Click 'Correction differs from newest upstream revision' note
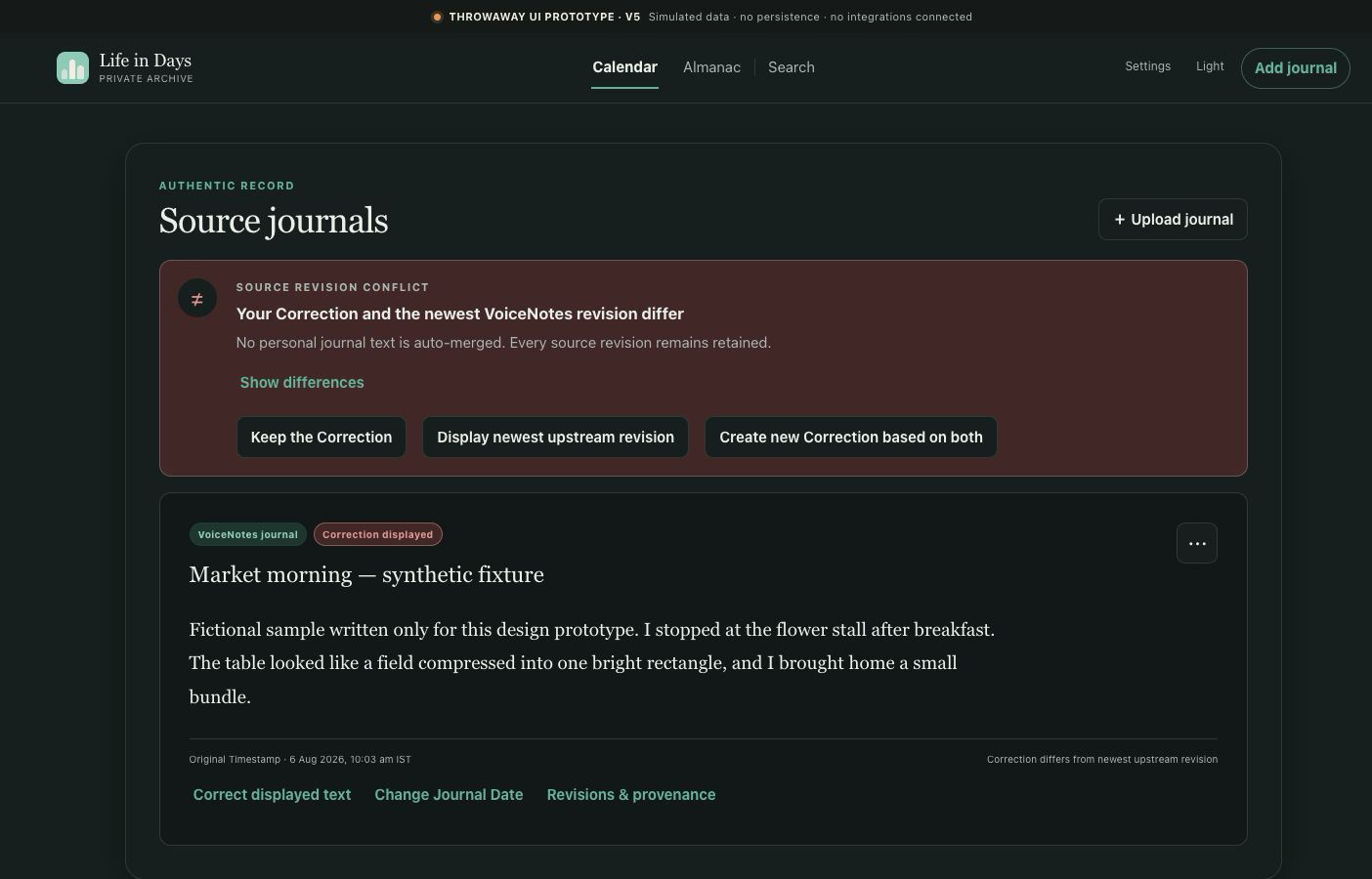The image size is (1372, 879). pyautogui.click(x=1102, y=759)
